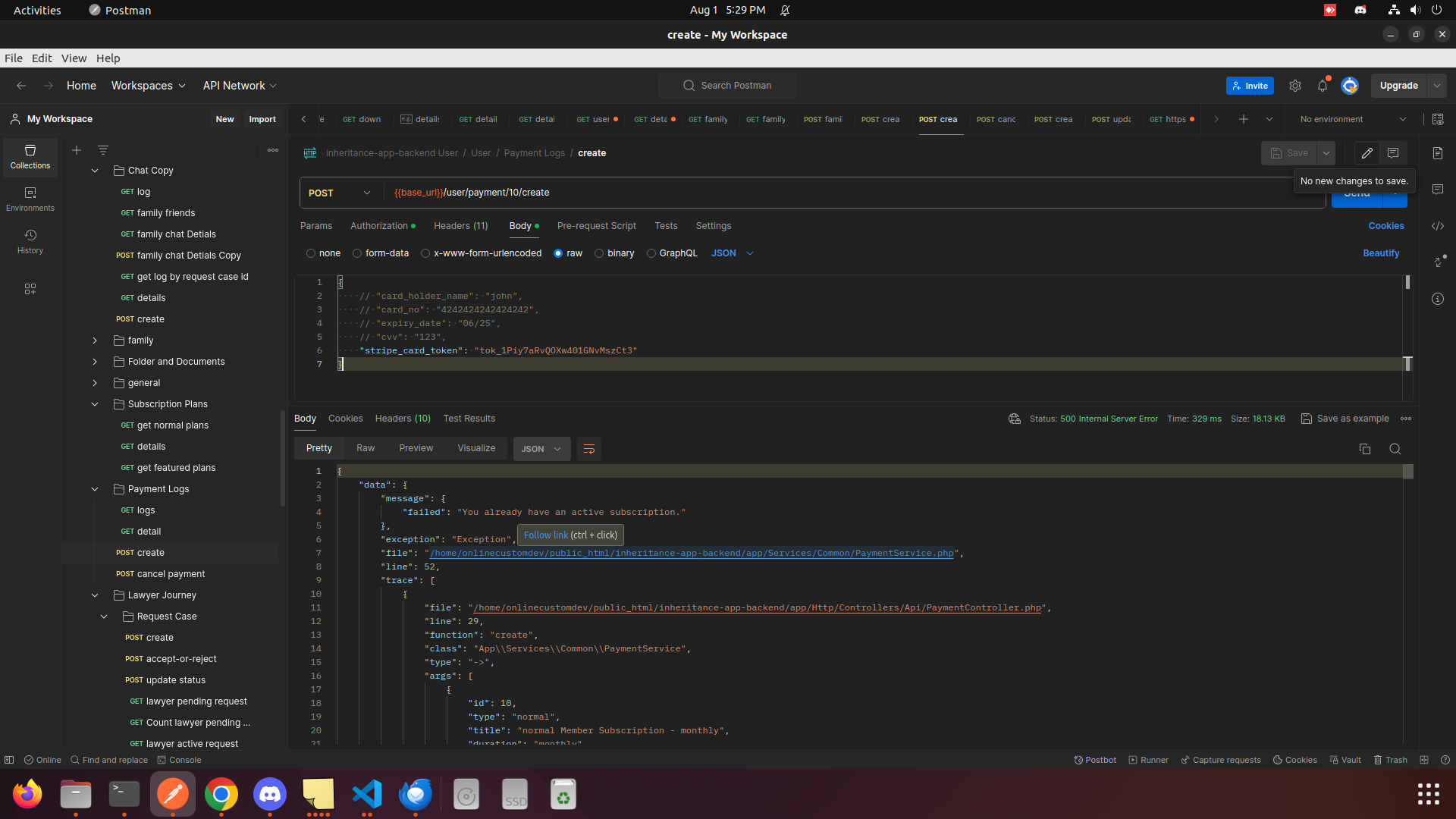Open the Pre-request Script tab
This screenshot has height=819, width=1456.
(597, 226)
